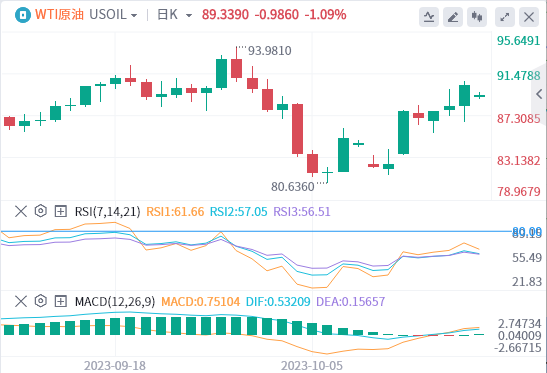Click the DIF:0.53209 value
This screenshot has height=373, width=547.
[x=278, y=301]
